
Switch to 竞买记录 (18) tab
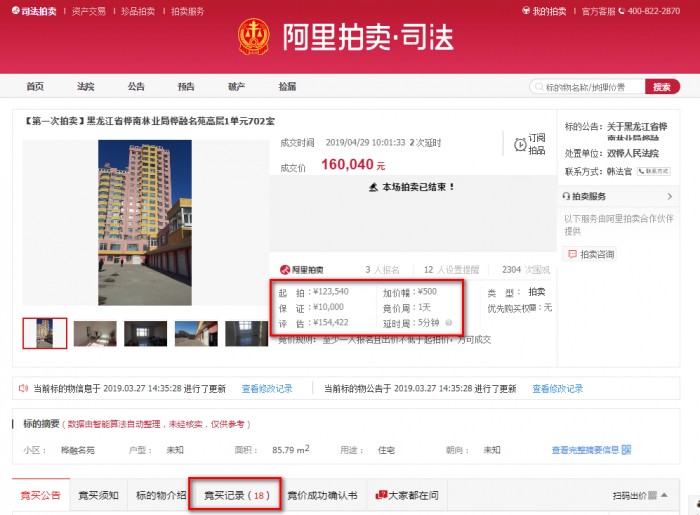pyautogui.click(x=236, y=494)
